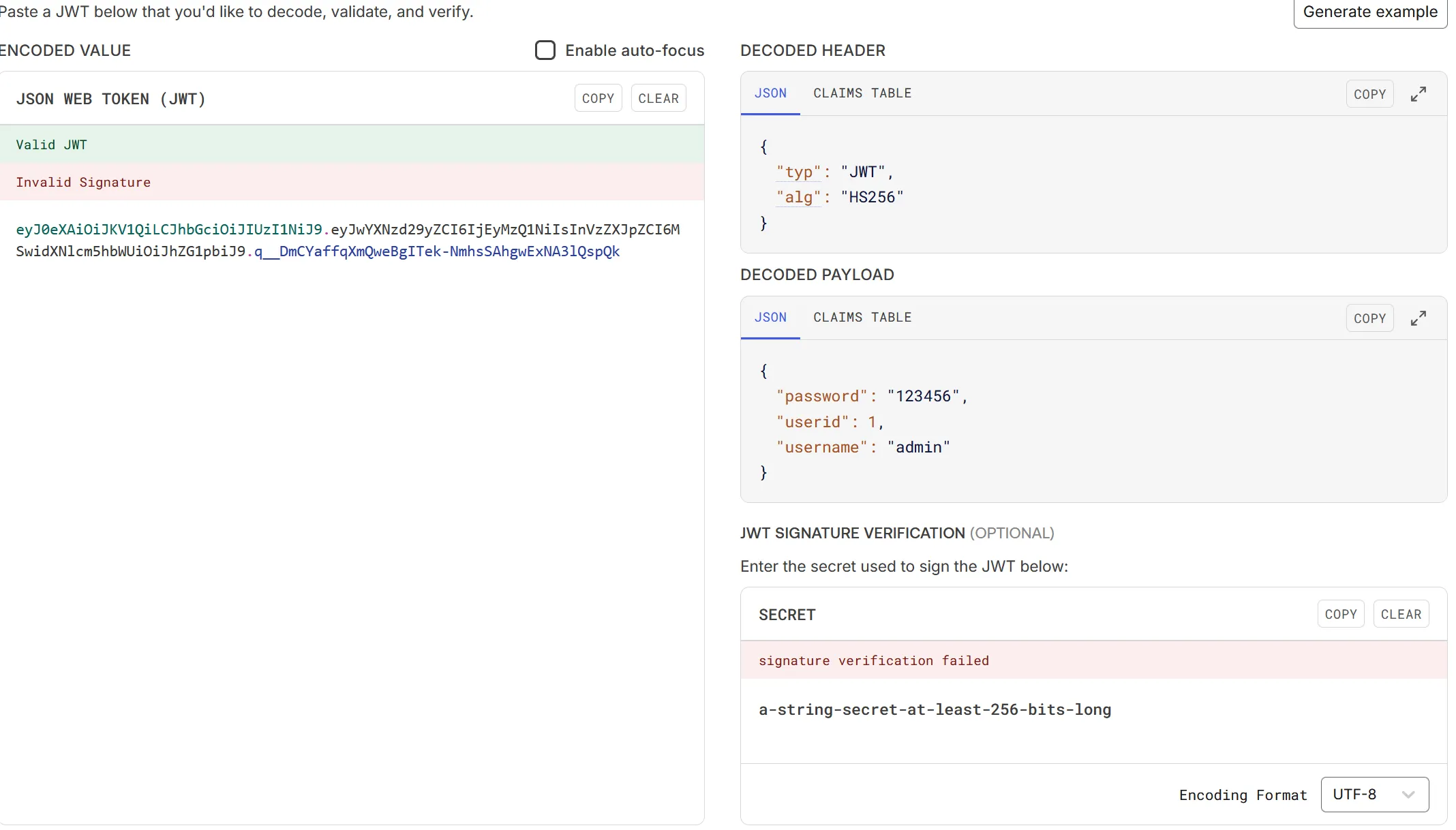This screenshot has width=1456, height=830.
Task: Copy the secret value
Action: (1340, 614)
